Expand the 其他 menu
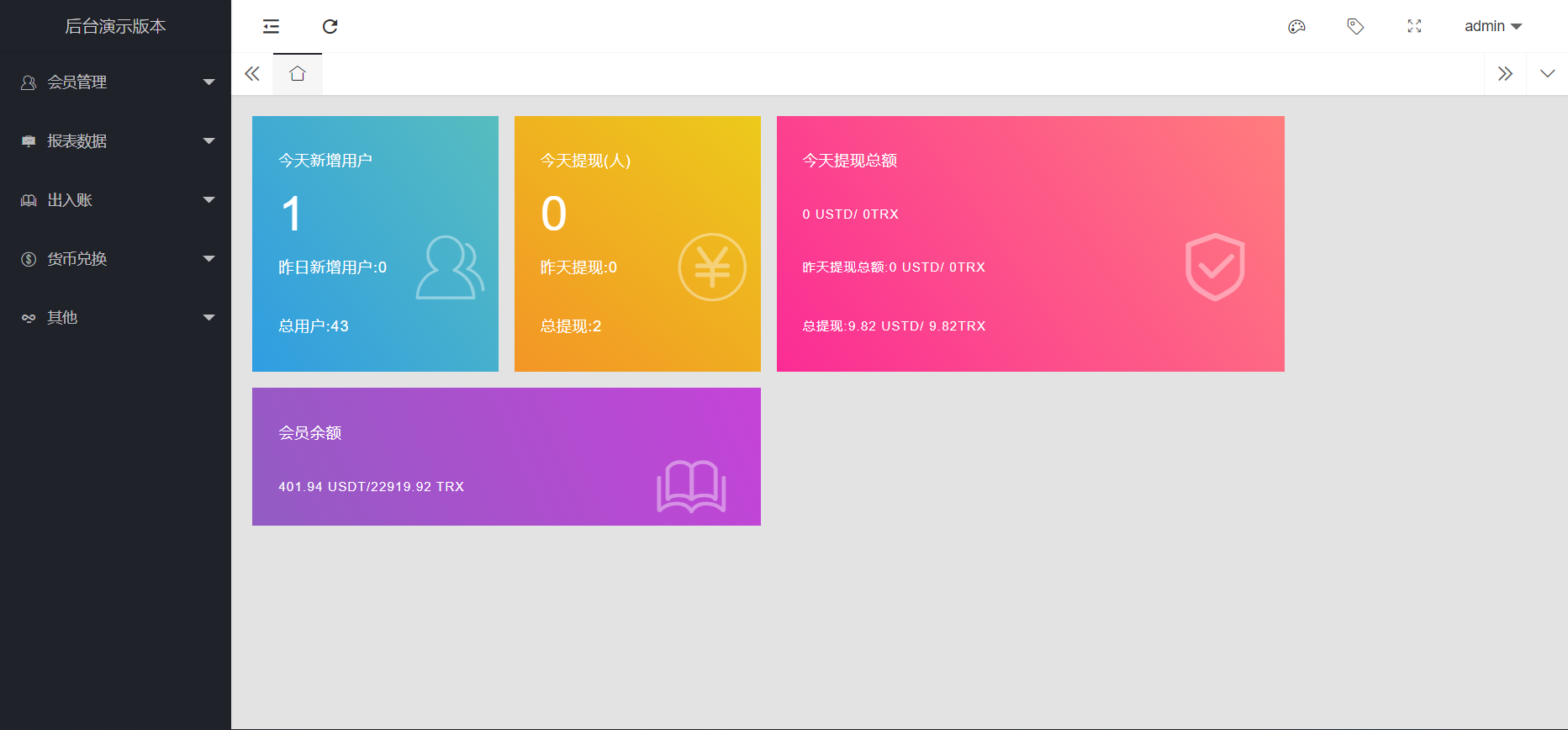1568x730 pixels. (x=116, y=318)
